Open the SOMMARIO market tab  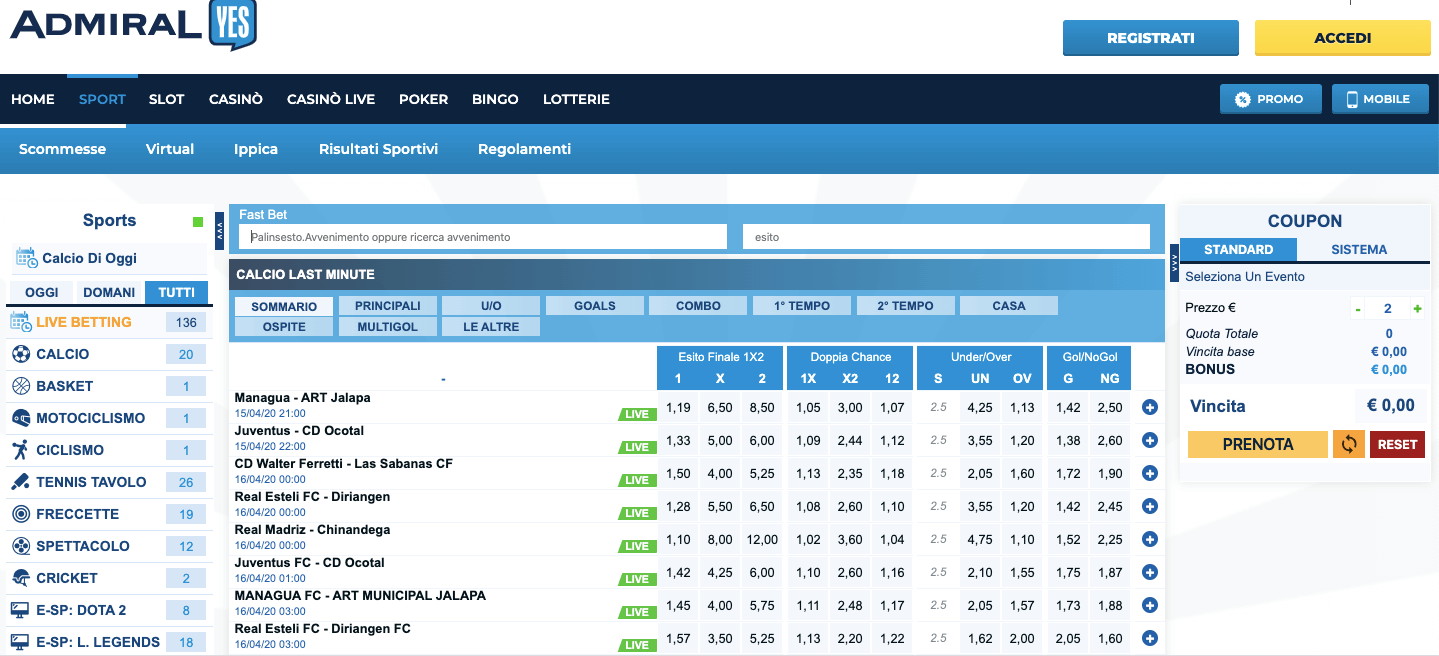pos(284,306)
